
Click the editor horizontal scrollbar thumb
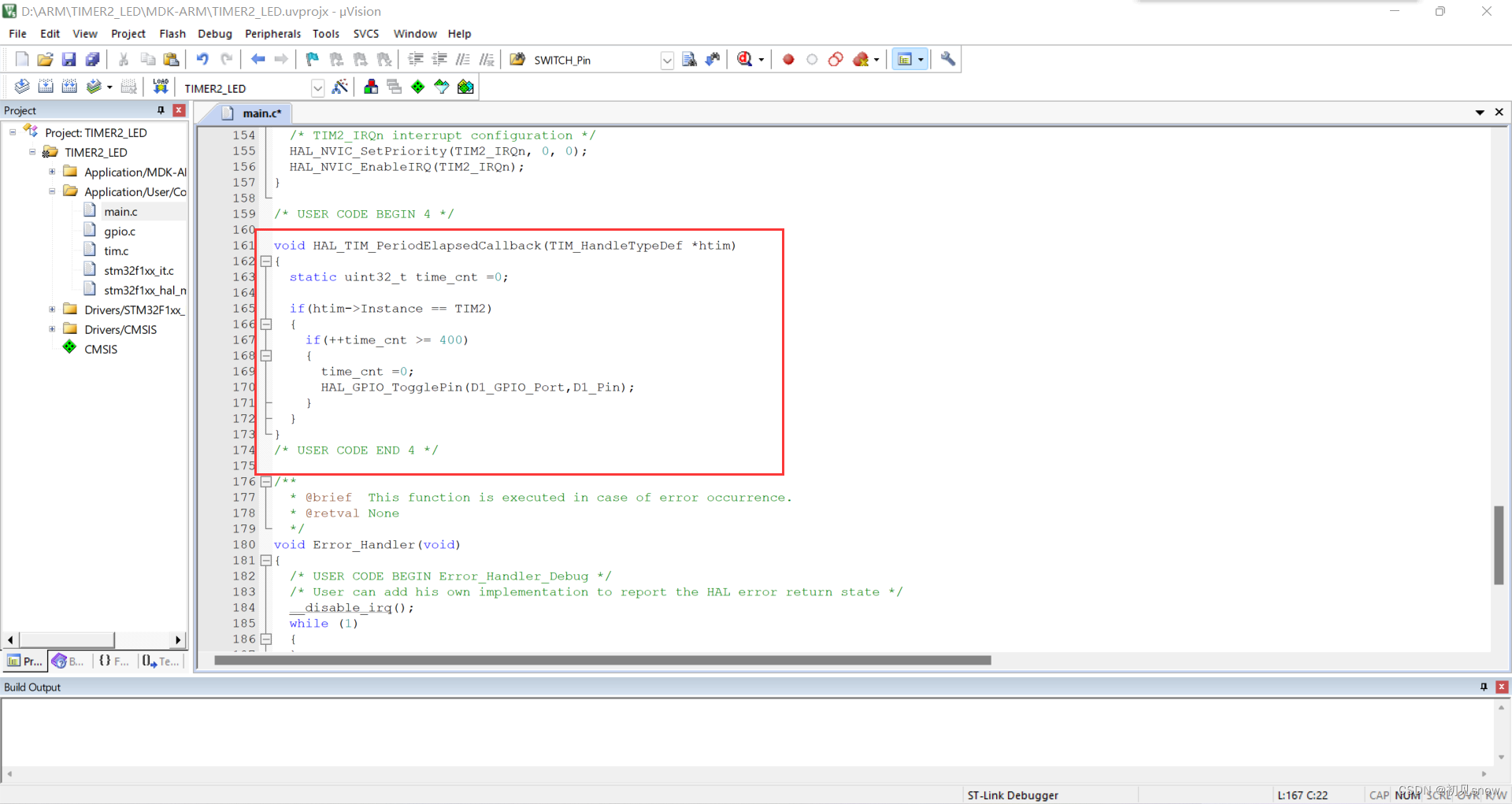click(x=602, y=661)
